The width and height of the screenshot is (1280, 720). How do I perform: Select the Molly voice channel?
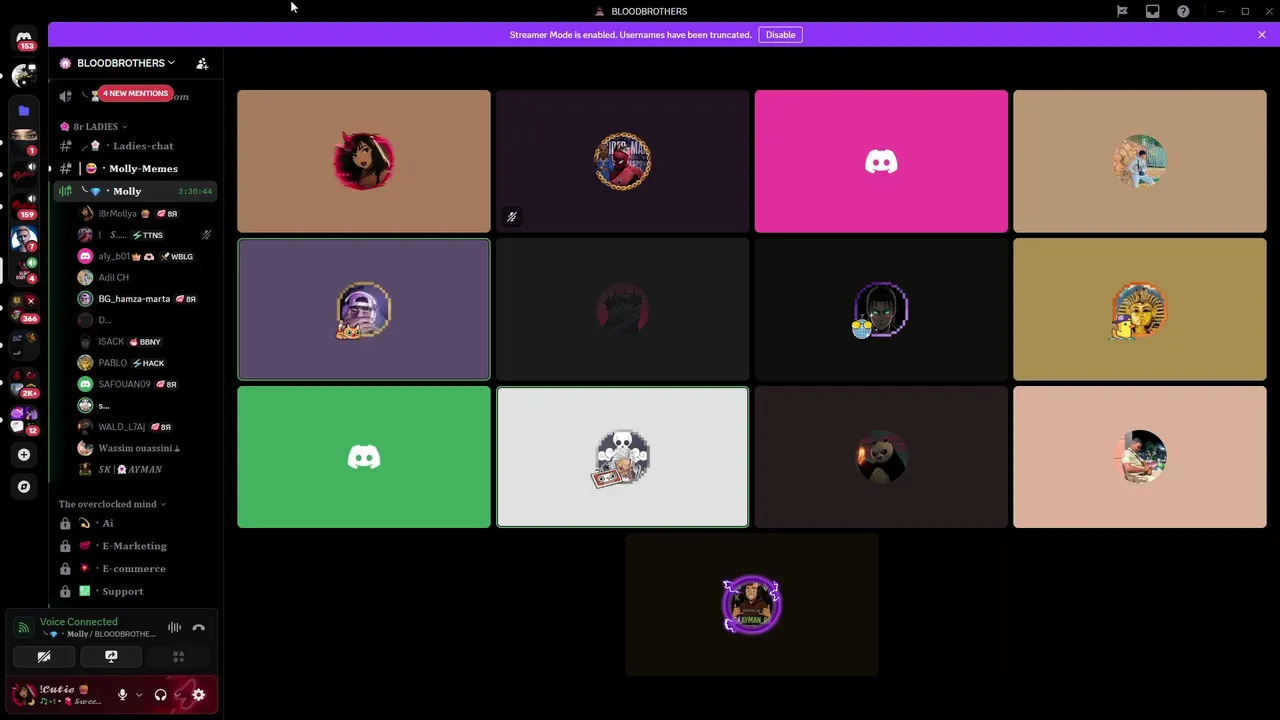click(x=134, y=191)
